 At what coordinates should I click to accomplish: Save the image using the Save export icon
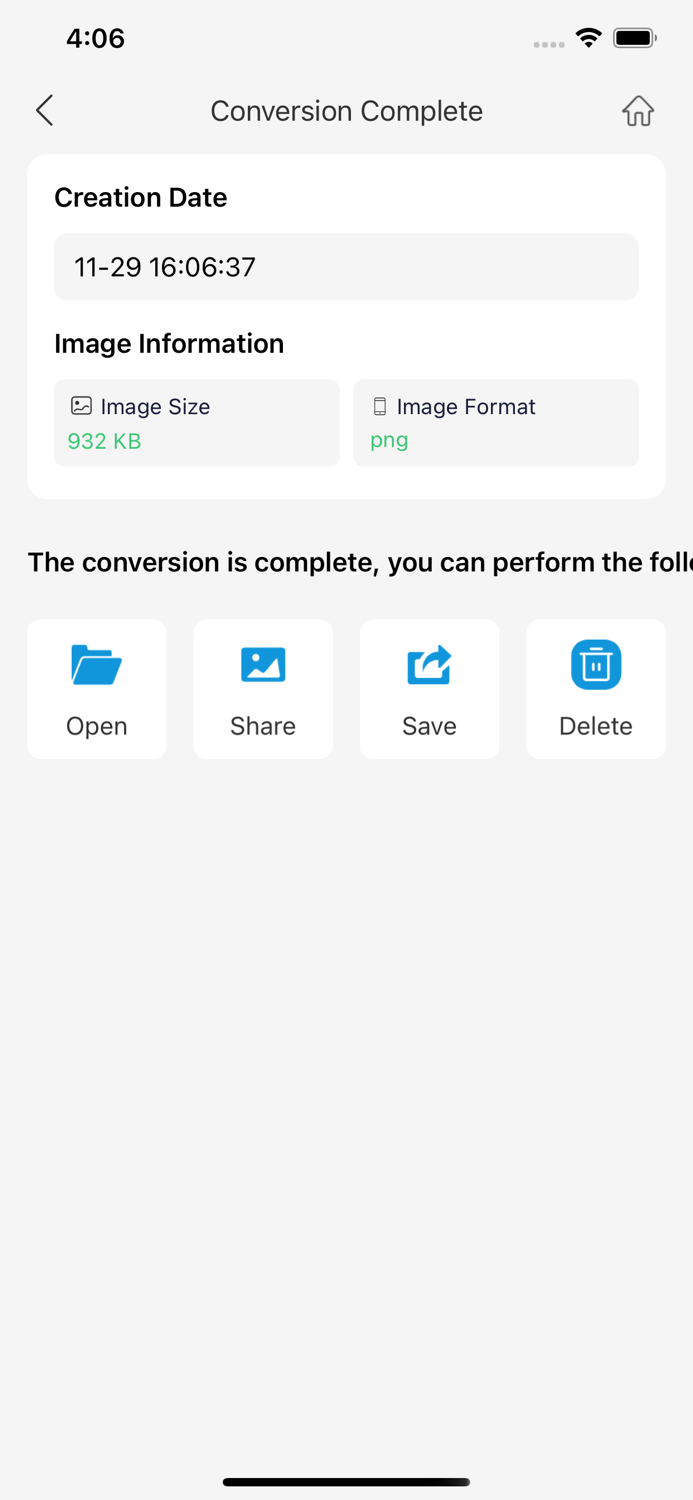[x=429, y=664]
